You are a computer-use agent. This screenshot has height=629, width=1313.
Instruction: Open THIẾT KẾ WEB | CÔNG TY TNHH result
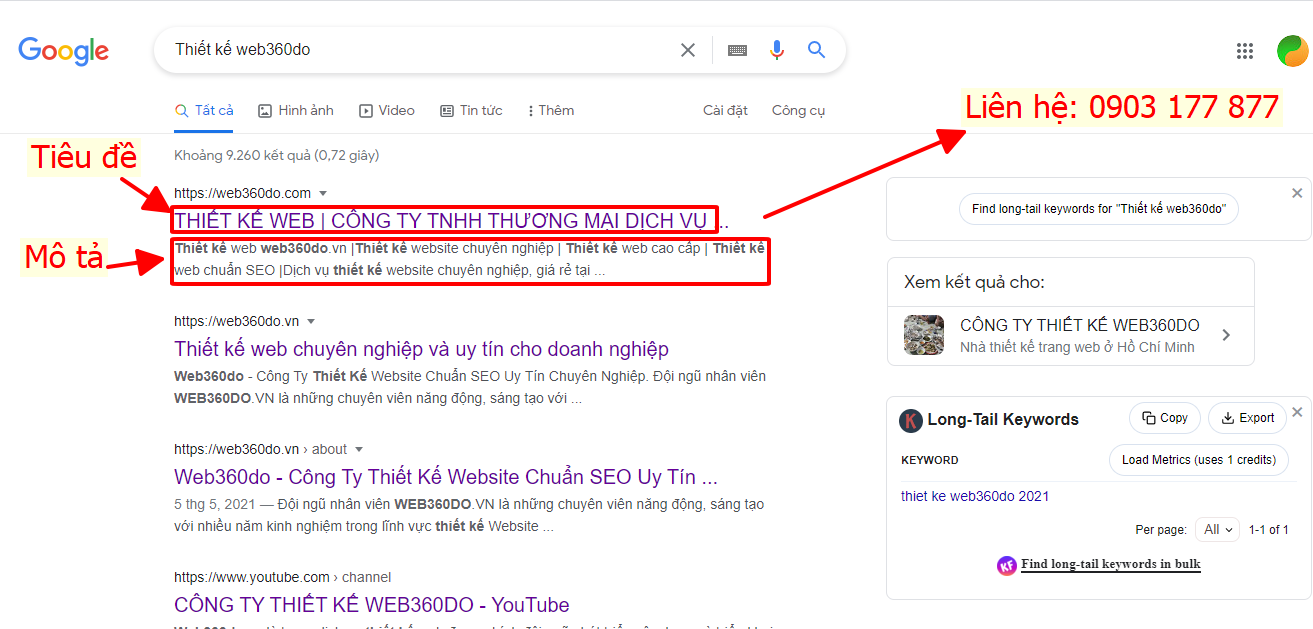point(451,220)
